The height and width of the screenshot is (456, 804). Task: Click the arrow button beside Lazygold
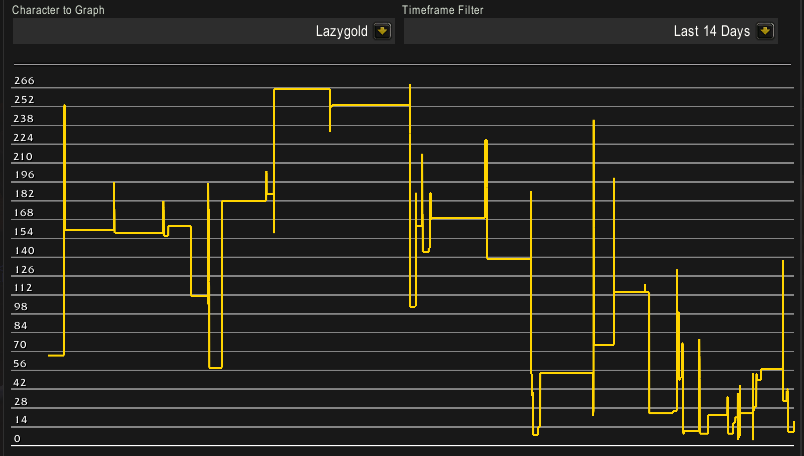coord(382,31)
